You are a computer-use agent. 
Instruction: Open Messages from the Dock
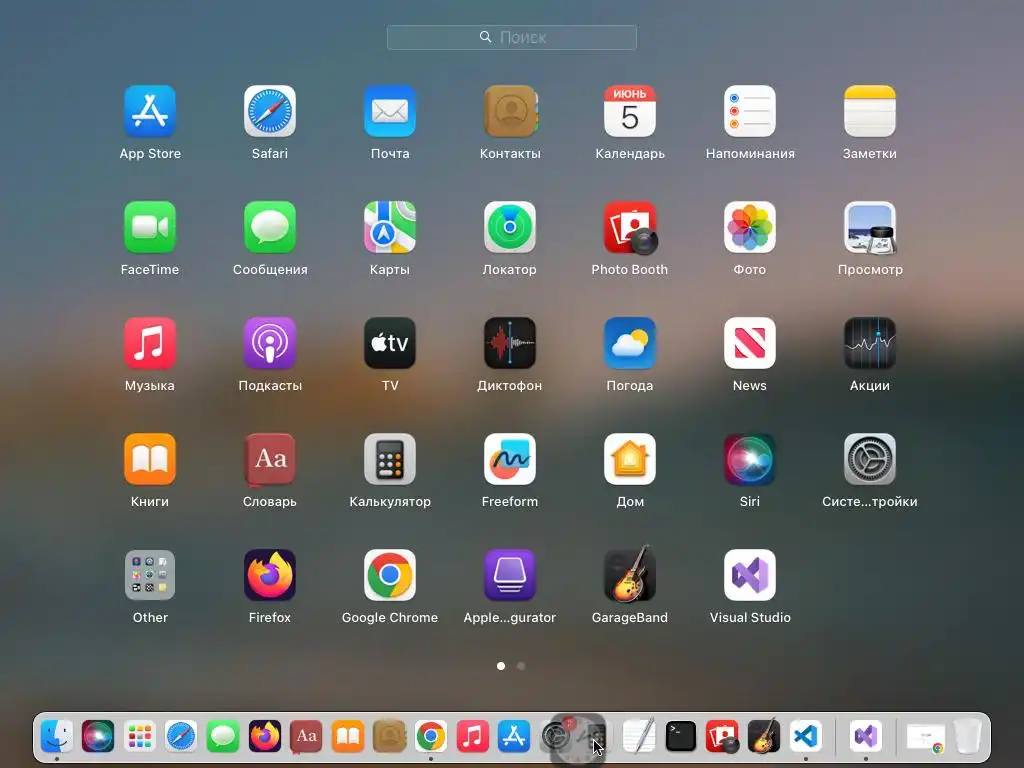[x=223, y=737]
